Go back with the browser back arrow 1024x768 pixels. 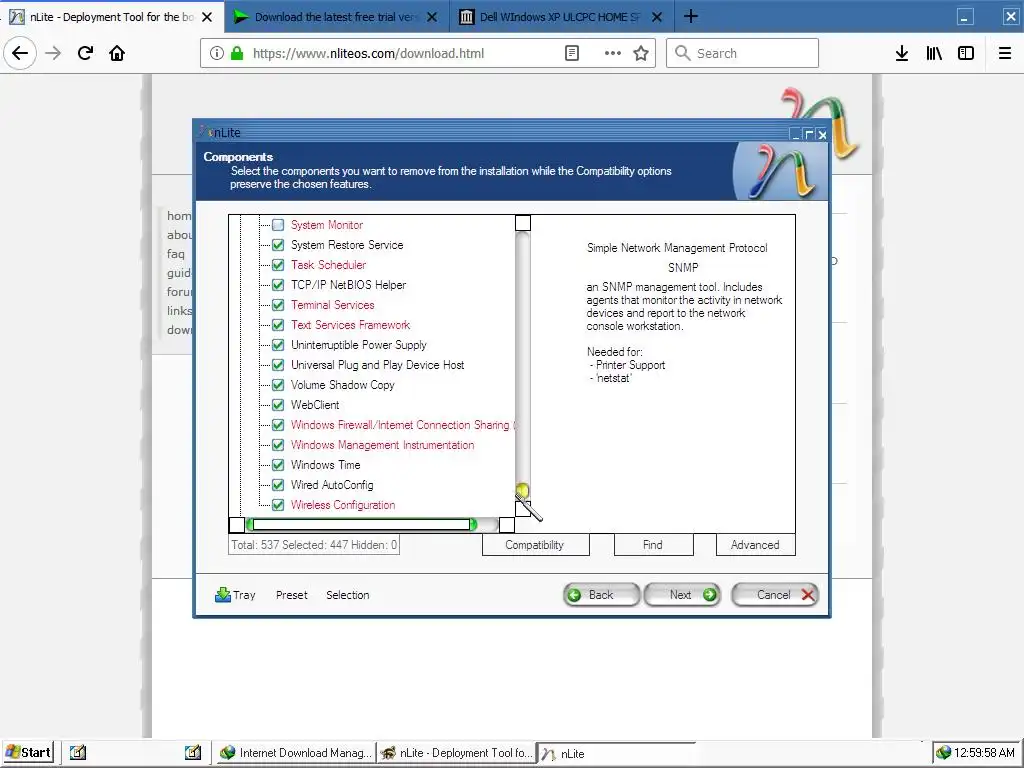pos(20,53)
